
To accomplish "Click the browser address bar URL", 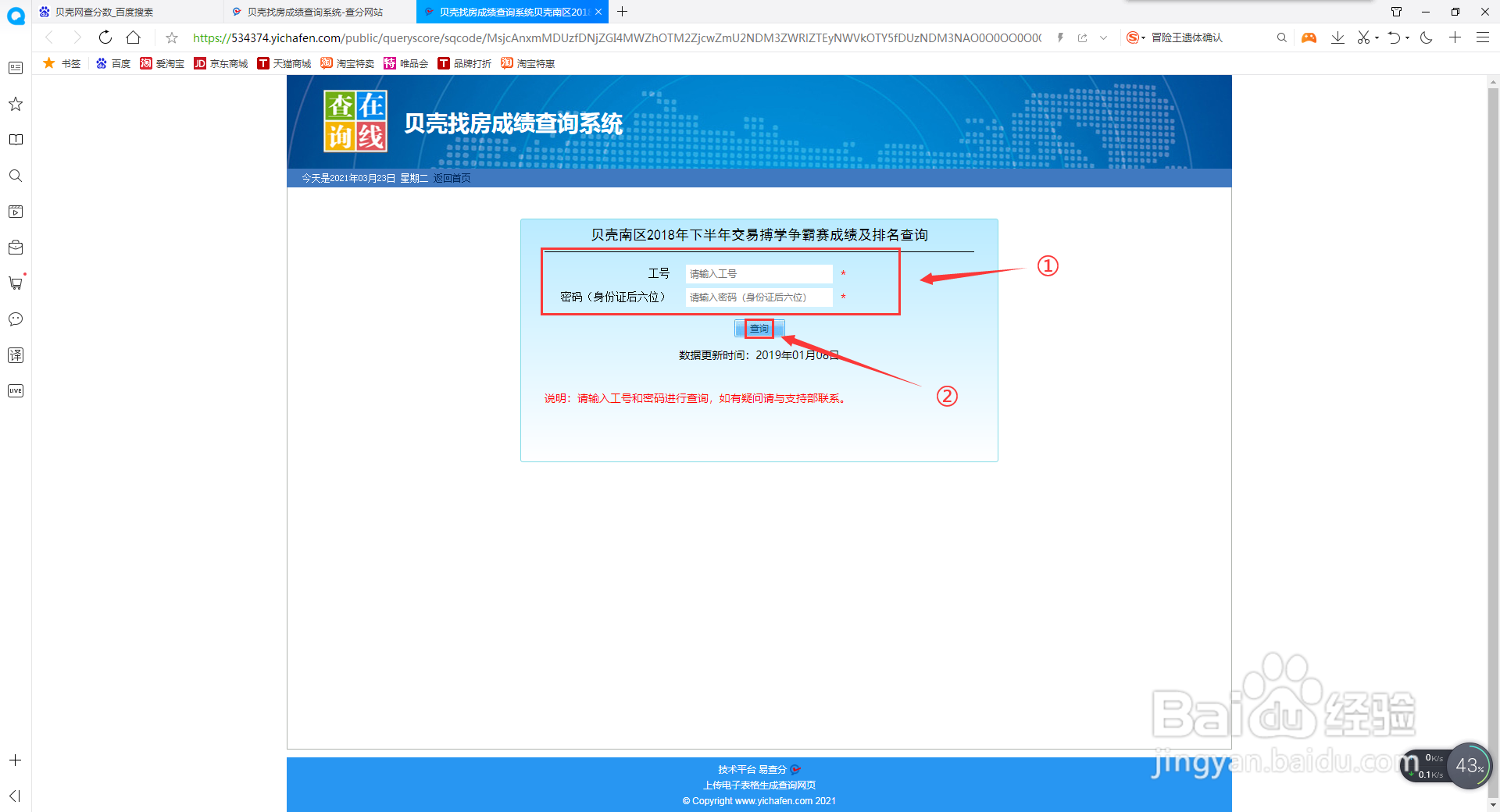I will 616,37.
